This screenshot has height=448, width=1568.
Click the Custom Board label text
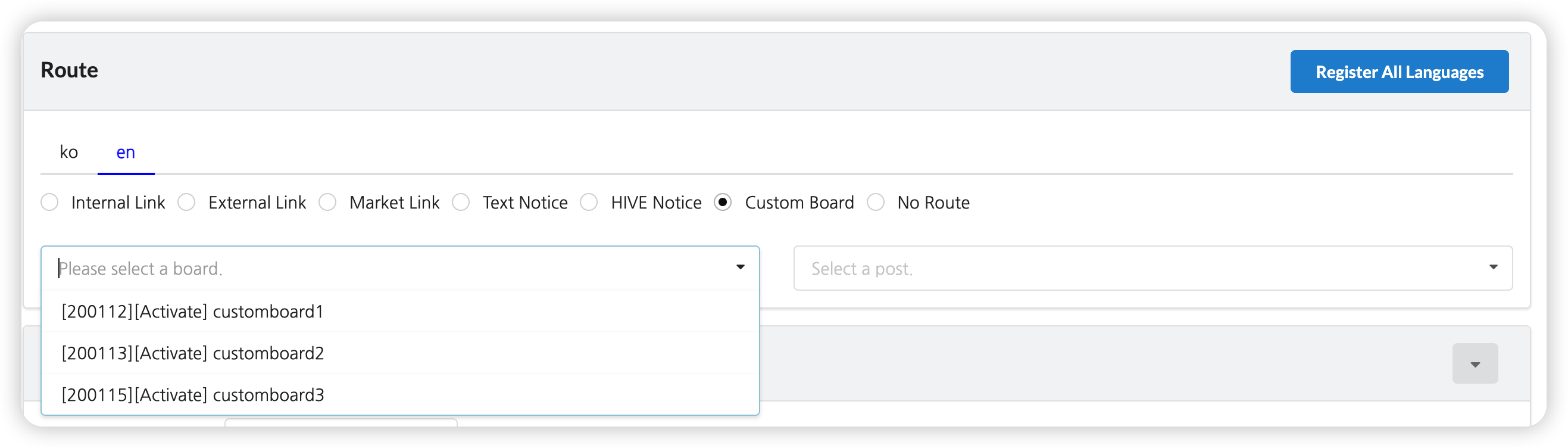coord(799,203)
